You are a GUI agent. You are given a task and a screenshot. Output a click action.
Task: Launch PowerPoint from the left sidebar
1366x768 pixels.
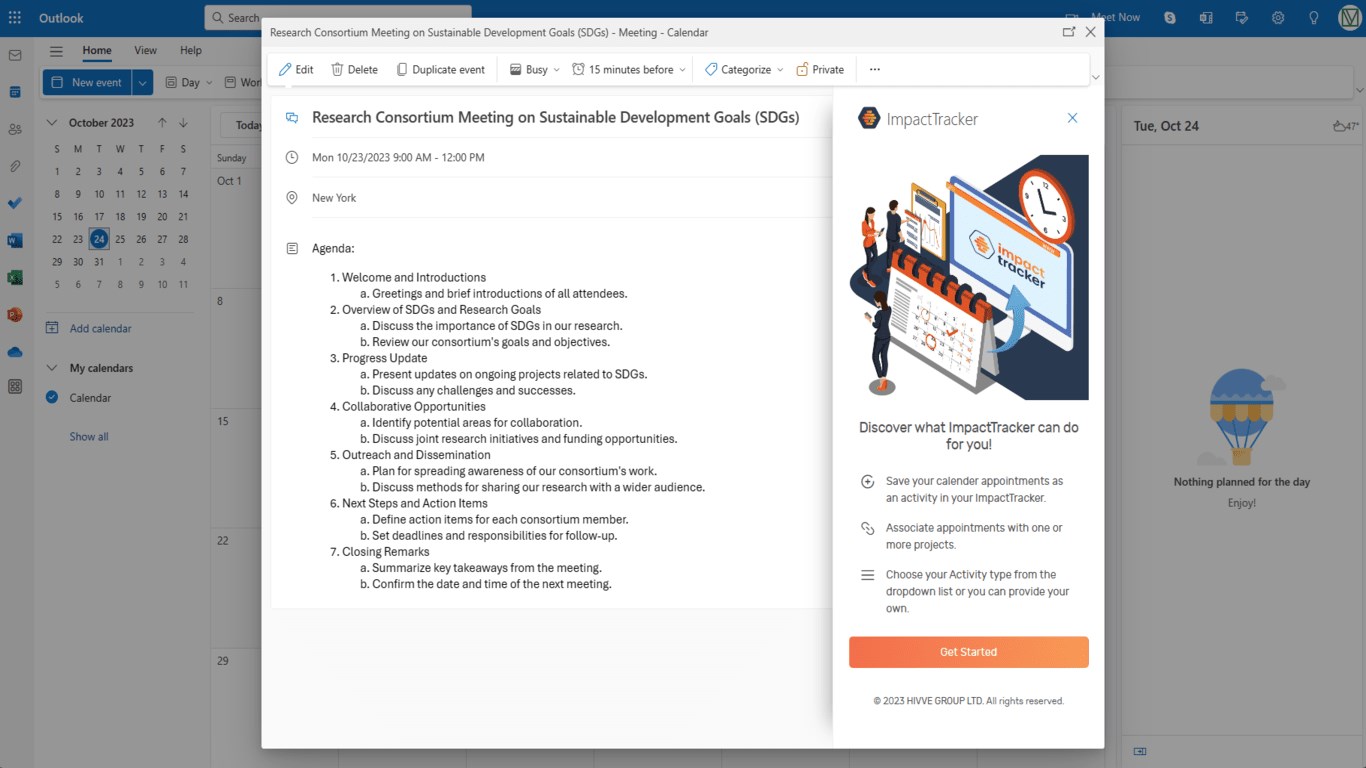[15, 314]
